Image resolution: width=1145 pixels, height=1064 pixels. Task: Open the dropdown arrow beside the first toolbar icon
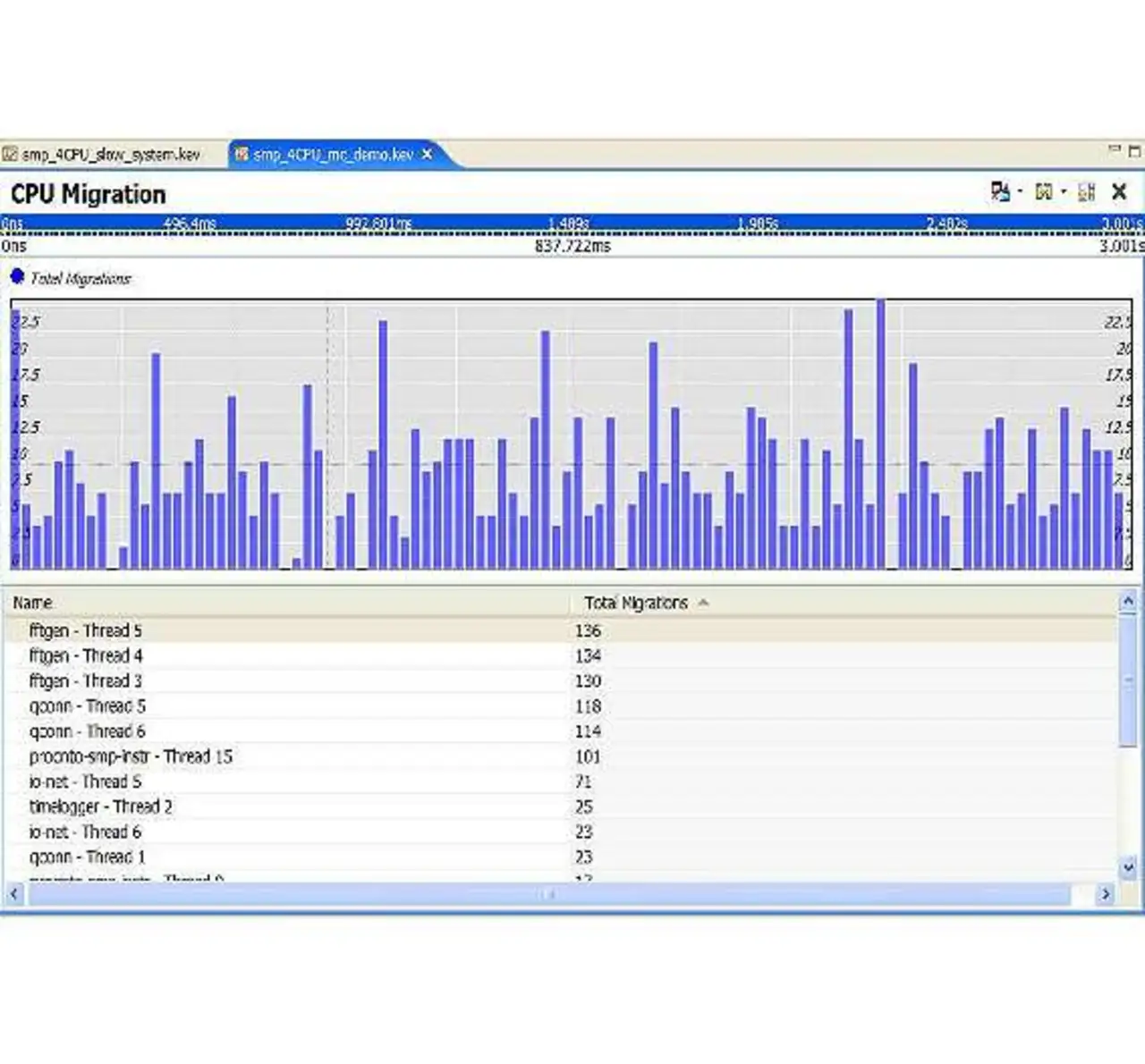click(x=1020, y=191)
